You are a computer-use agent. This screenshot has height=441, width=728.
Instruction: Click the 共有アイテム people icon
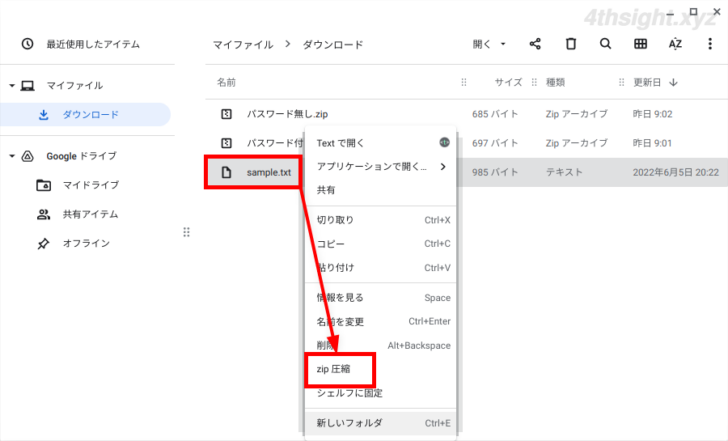click(x=44, y=214)
